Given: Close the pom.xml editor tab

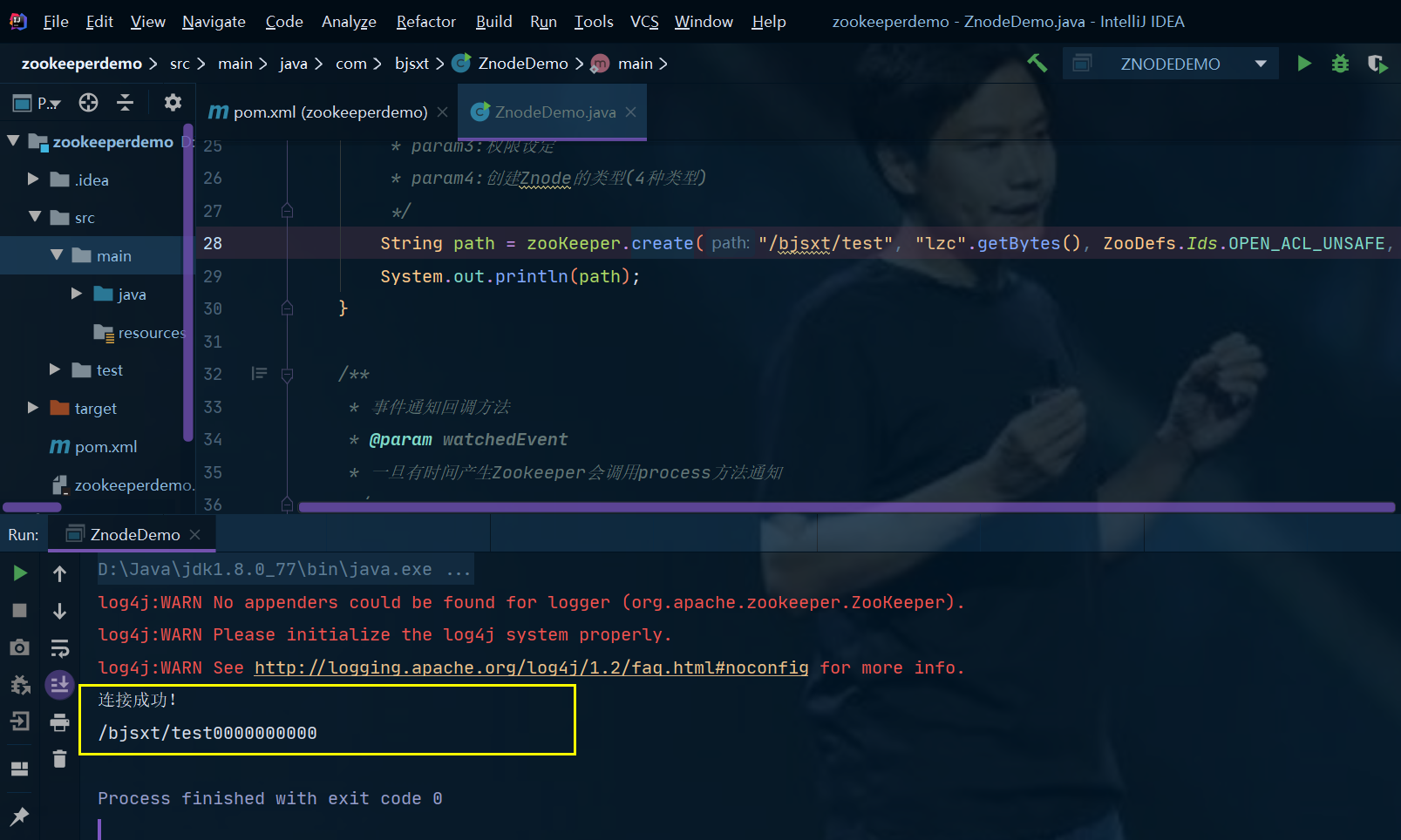Looking at the screenshot, I should (443, 112).
